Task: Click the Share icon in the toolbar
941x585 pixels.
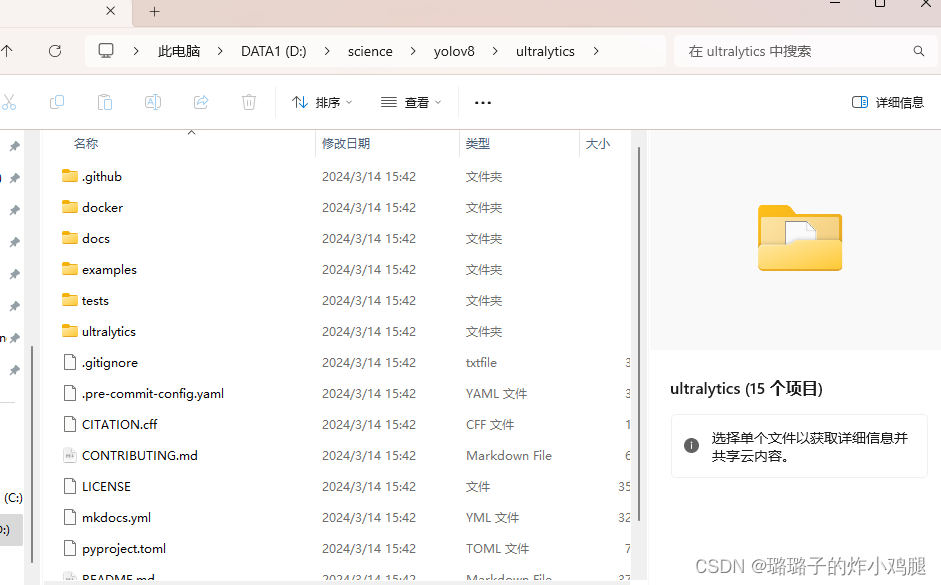Action: pyautogui.click(x=200, y=102)
